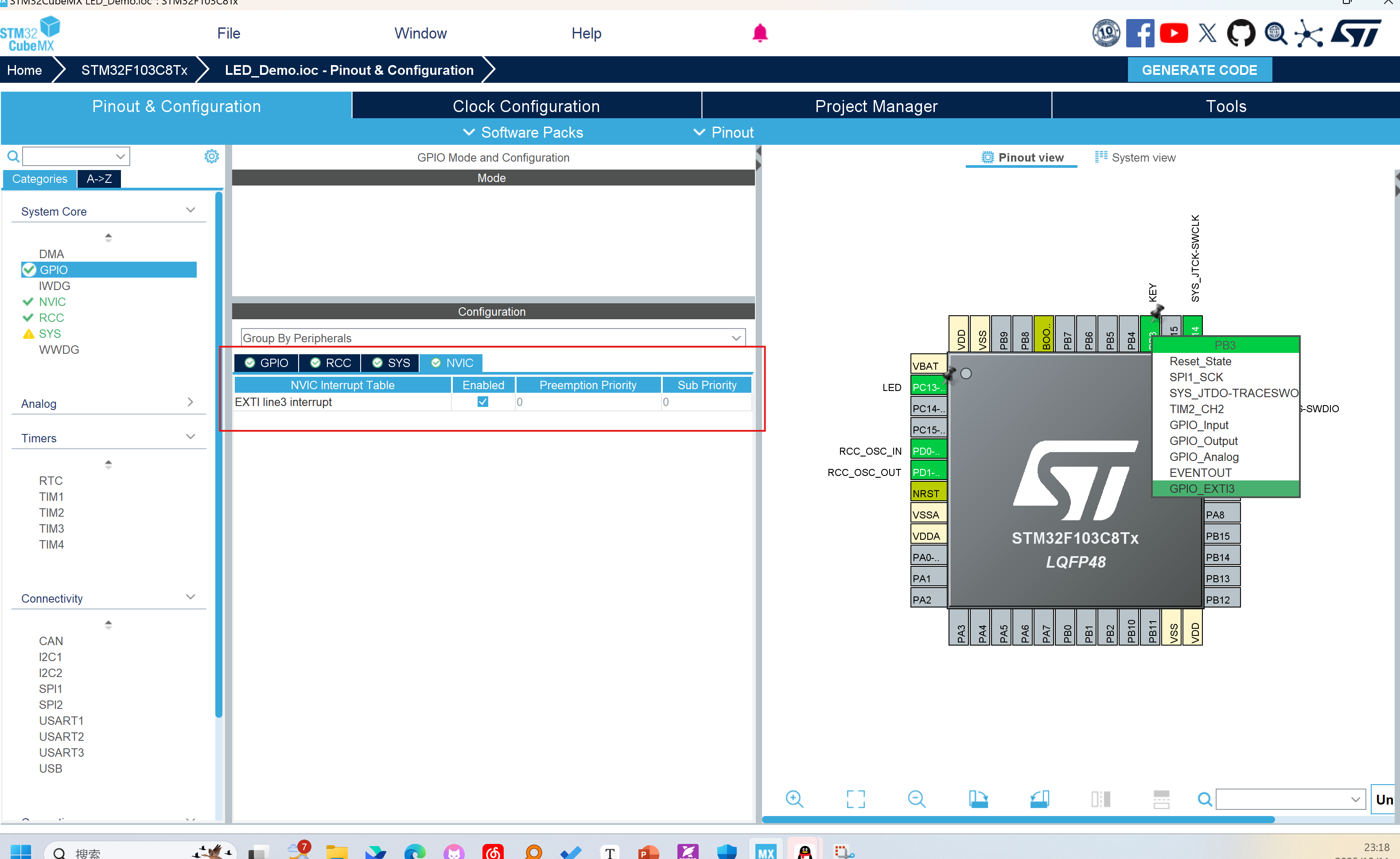This screenshot has width=1400, height=859.
Task: Click the fit-to-screen frame icon
Action: click(856, 799)
